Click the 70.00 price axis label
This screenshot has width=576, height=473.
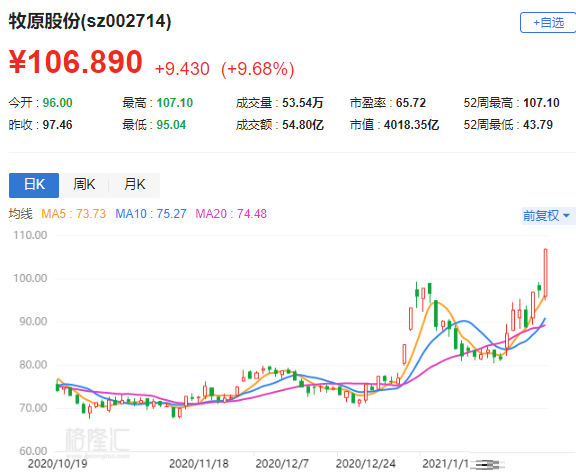pyautogui.click(x=33, y=408)
